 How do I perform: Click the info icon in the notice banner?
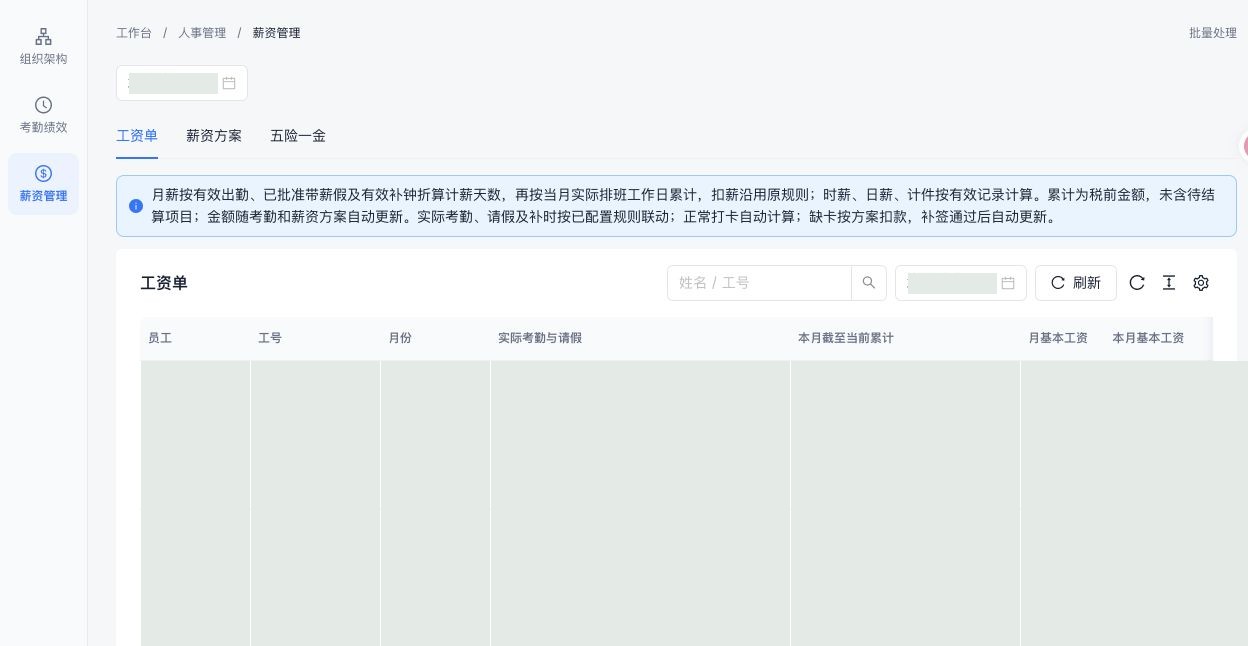point(136,206)
